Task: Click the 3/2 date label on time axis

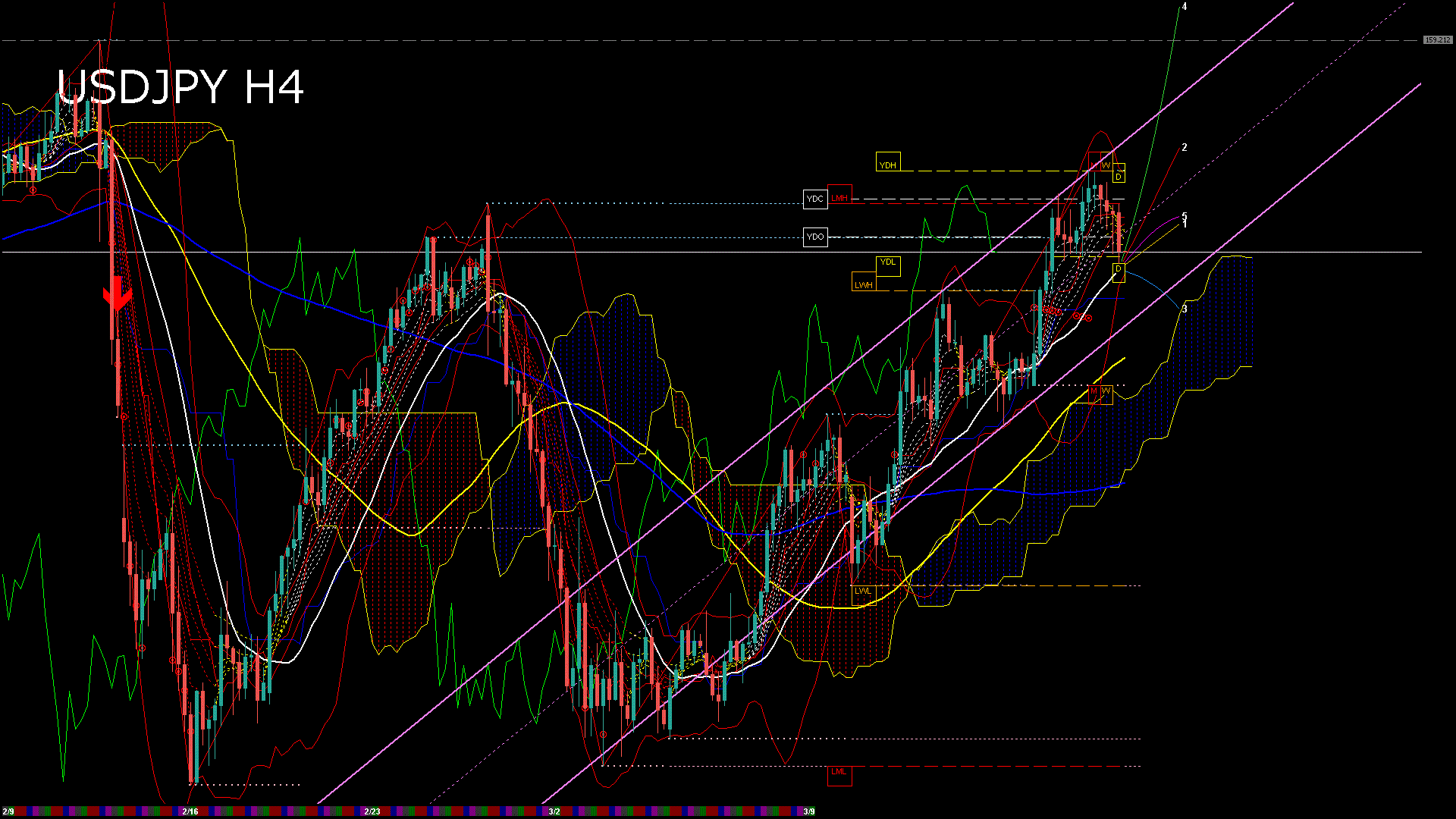Action: 554,811
